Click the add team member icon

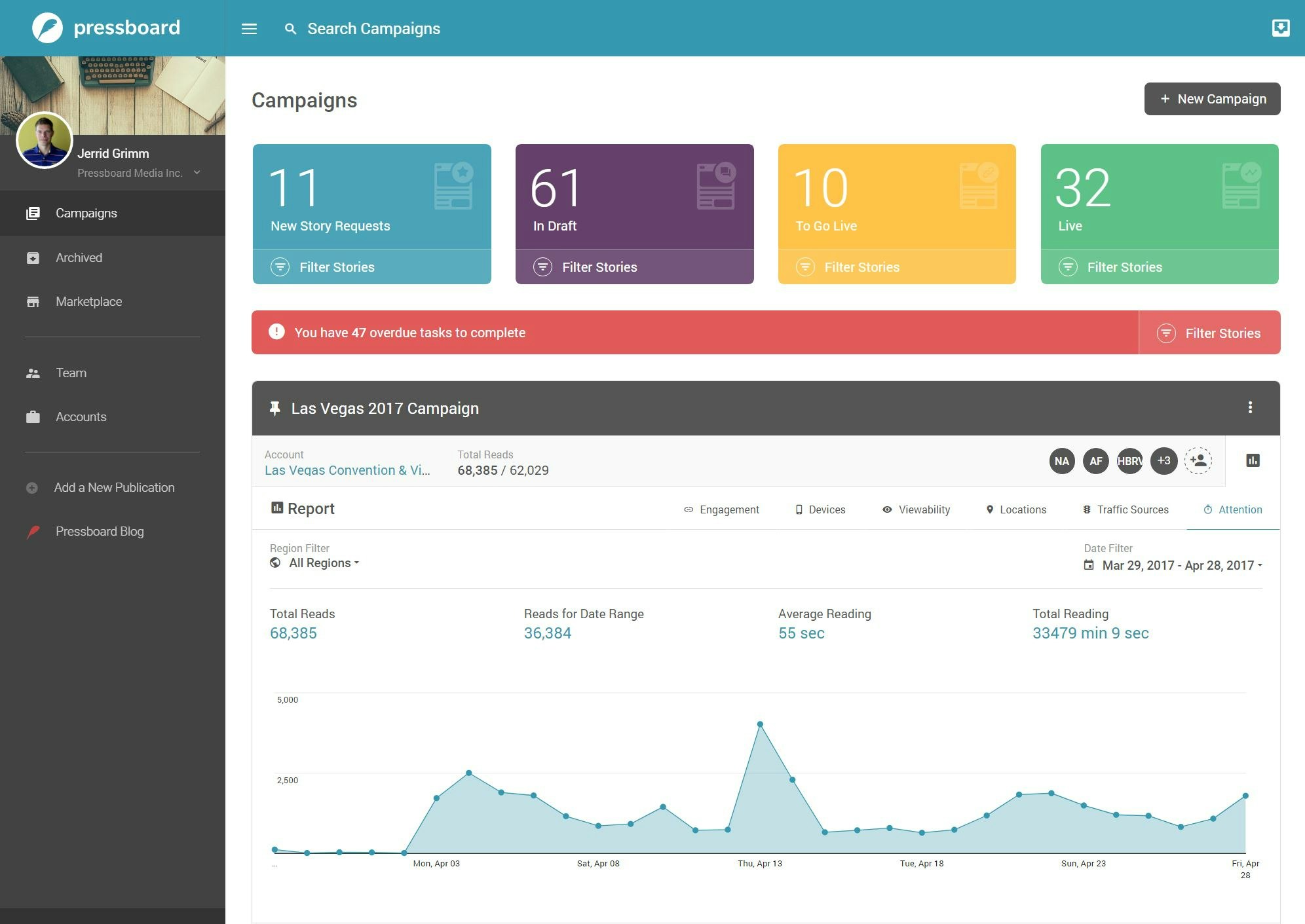(1198, 460)
